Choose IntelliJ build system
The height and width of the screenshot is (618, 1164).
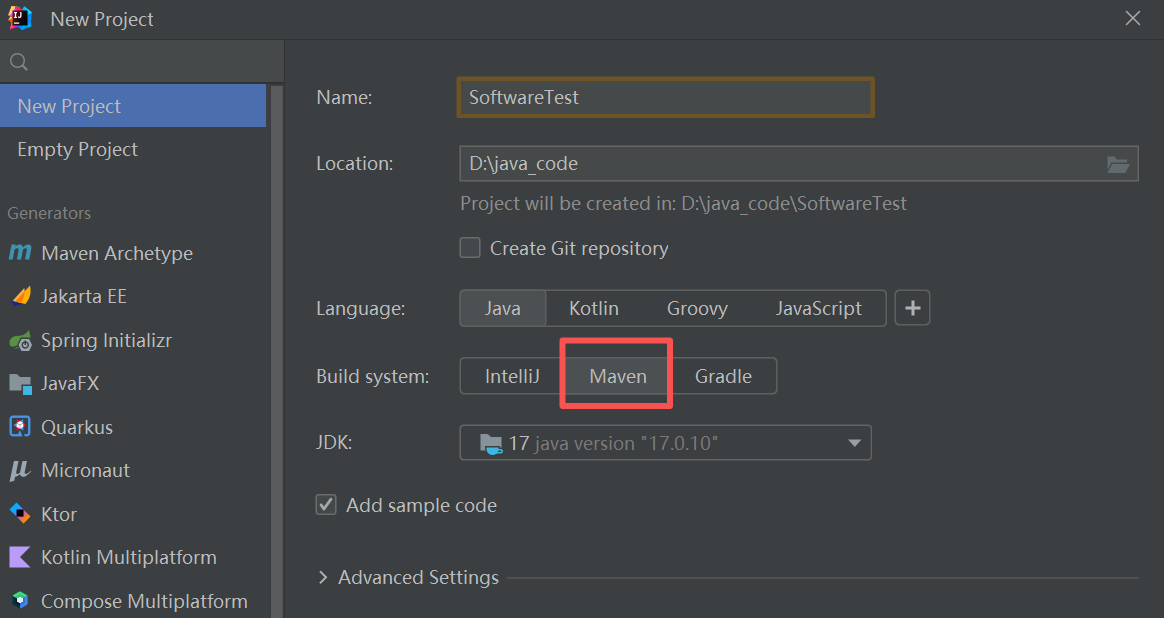(x=512, y=377)
